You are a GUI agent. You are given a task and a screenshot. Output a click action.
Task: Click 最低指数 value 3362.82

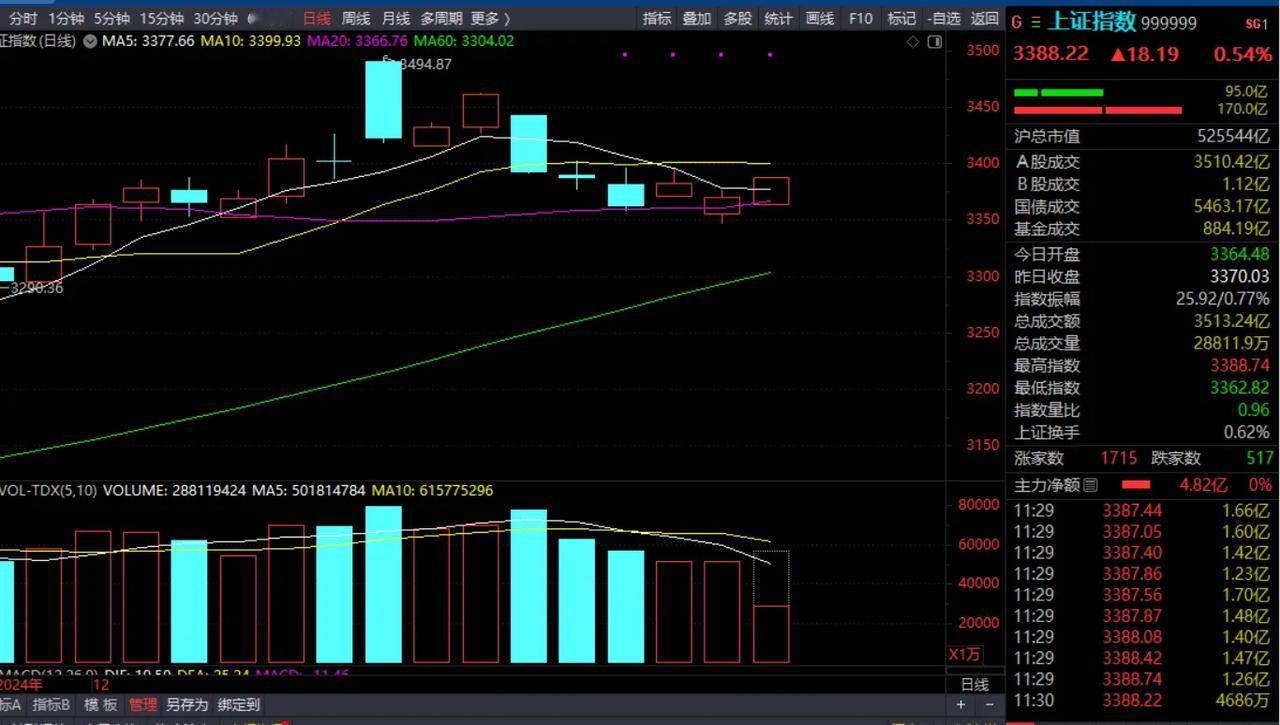click(x=1239, y=388)
